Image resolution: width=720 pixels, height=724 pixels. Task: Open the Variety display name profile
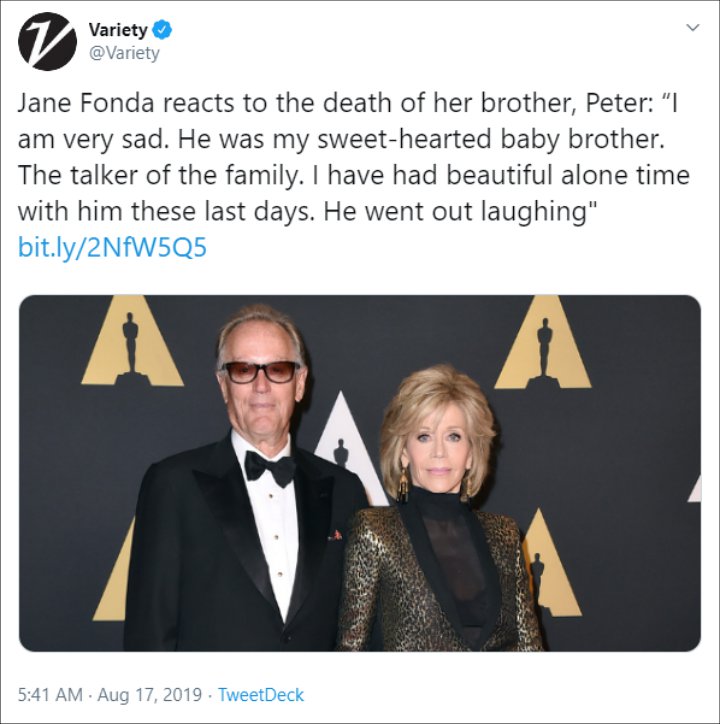[118, 29]
